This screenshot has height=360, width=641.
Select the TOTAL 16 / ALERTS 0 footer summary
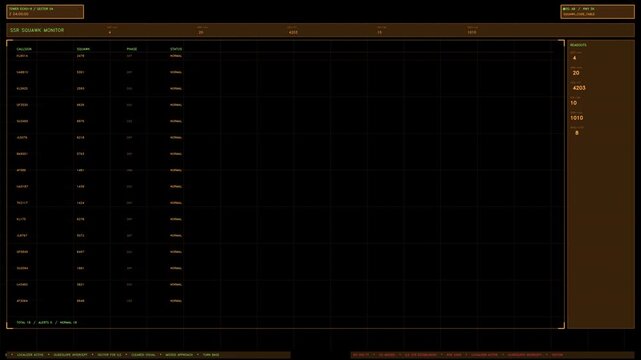point(47,322)
